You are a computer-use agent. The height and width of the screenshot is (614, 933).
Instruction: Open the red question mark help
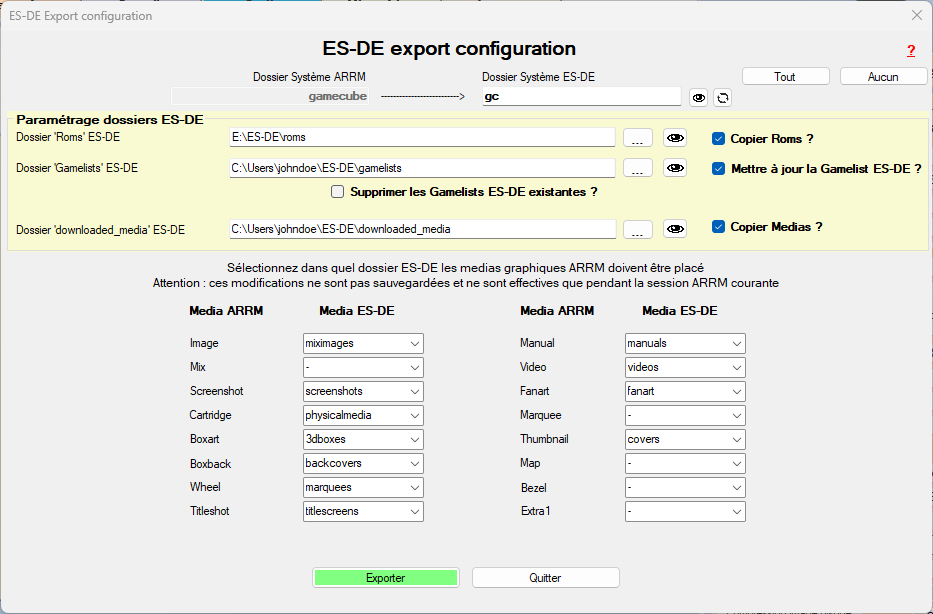coord(911,51)
